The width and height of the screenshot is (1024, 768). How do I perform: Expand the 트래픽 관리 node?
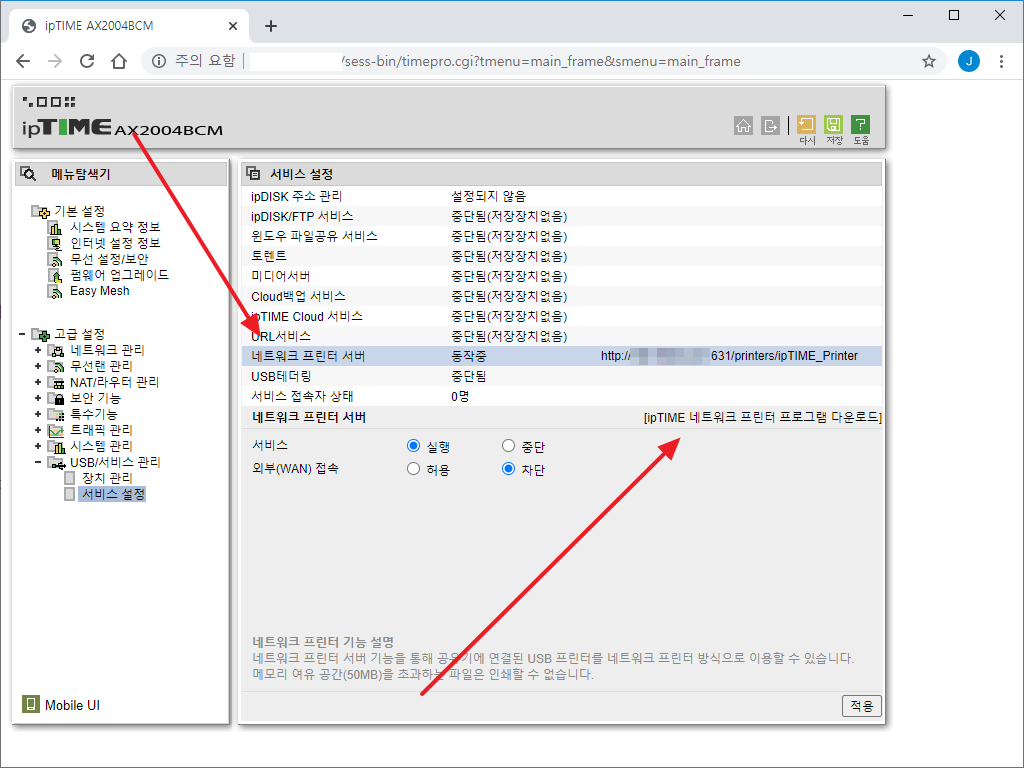[38, 430]
